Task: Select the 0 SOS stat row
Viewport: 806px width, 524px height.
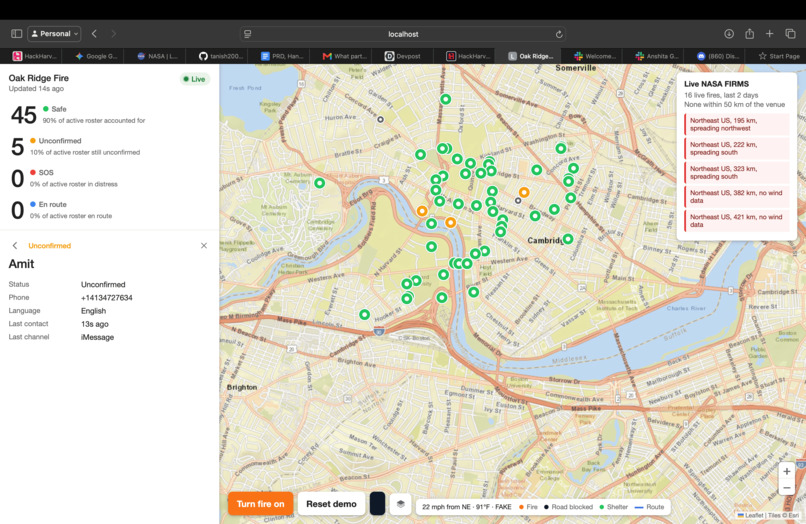Action: [x=109, y=178]
